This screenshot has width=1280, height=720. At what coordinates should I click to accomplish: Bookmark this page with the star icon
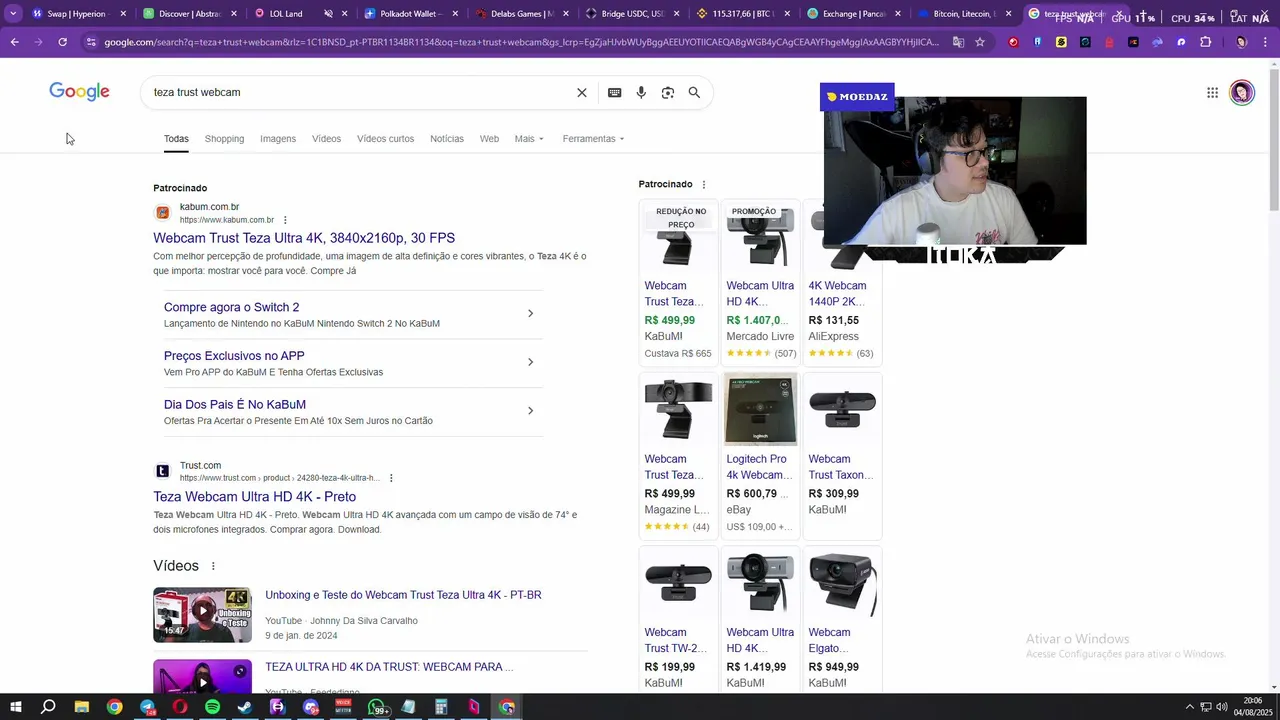coord(980,42)
